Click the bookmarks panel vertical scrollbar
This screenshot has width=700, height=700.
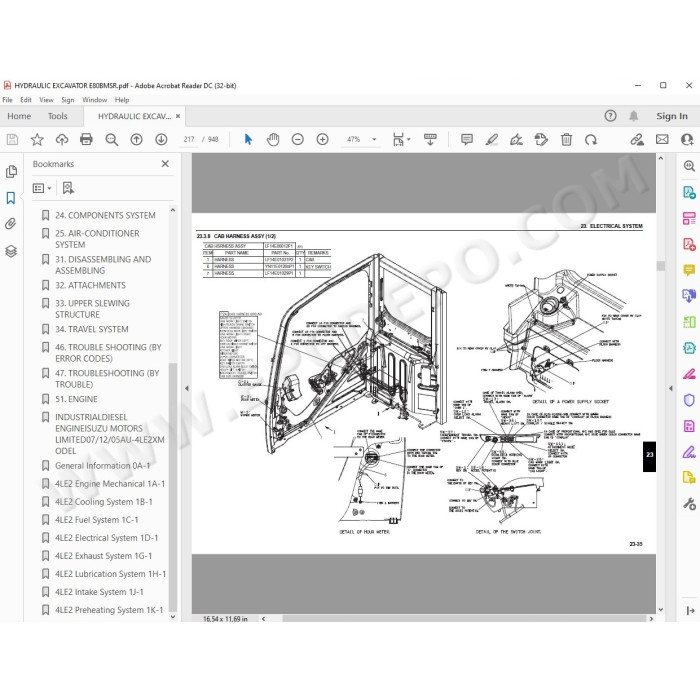tap(173, 487)
